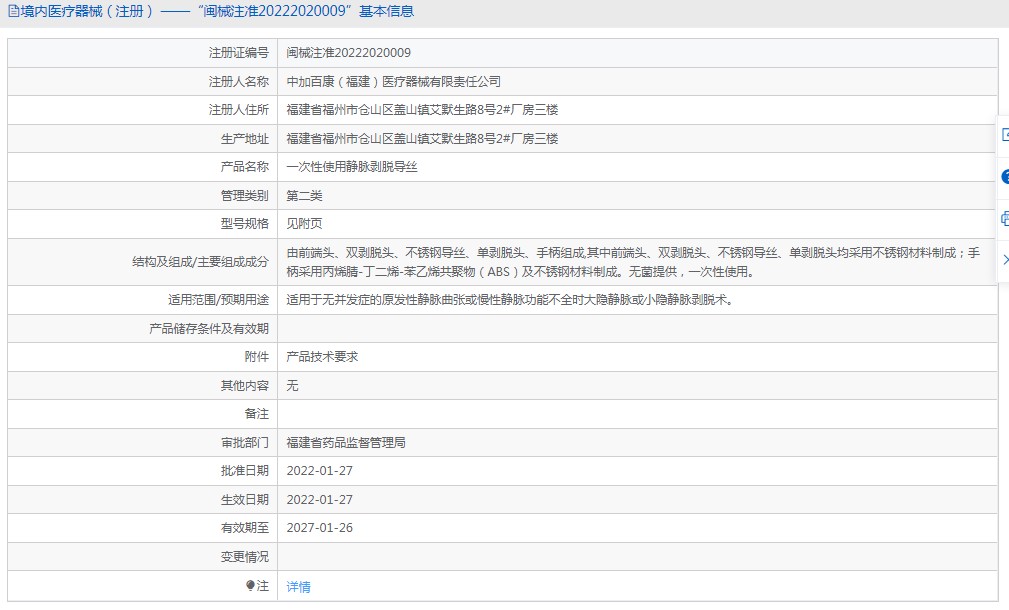Click the 结构及组成/主要组成成分 row label
Screen dimensions: 1009x610
[200, 262]
